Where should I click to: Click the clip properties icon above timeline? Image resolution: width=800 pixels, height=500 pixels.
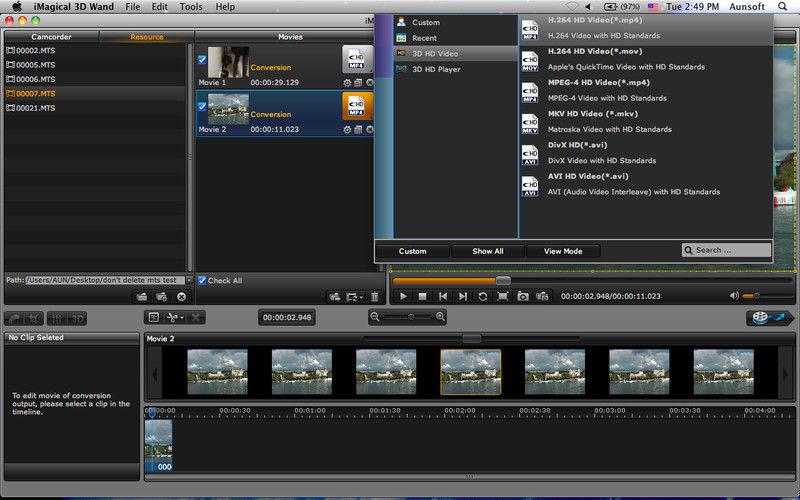[x=153, y=317]
